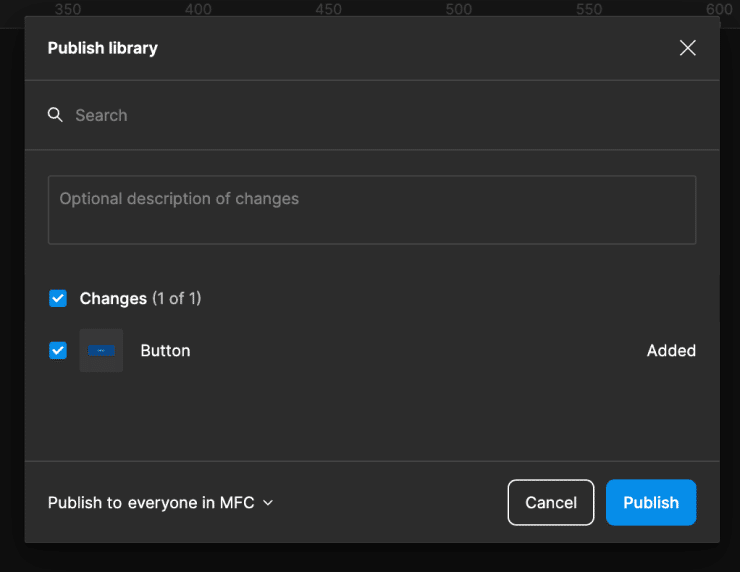Uncheck the Button component checkbox
The image size is (740, 572).
(58, 351)
